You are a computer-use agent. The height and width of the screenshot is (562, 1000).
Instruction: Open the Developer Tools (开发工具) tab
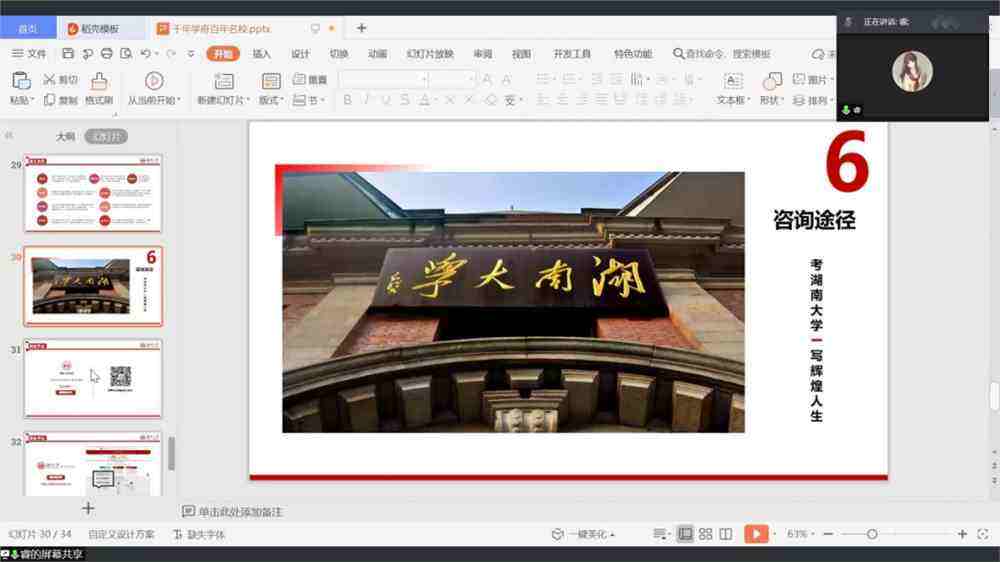572,54
